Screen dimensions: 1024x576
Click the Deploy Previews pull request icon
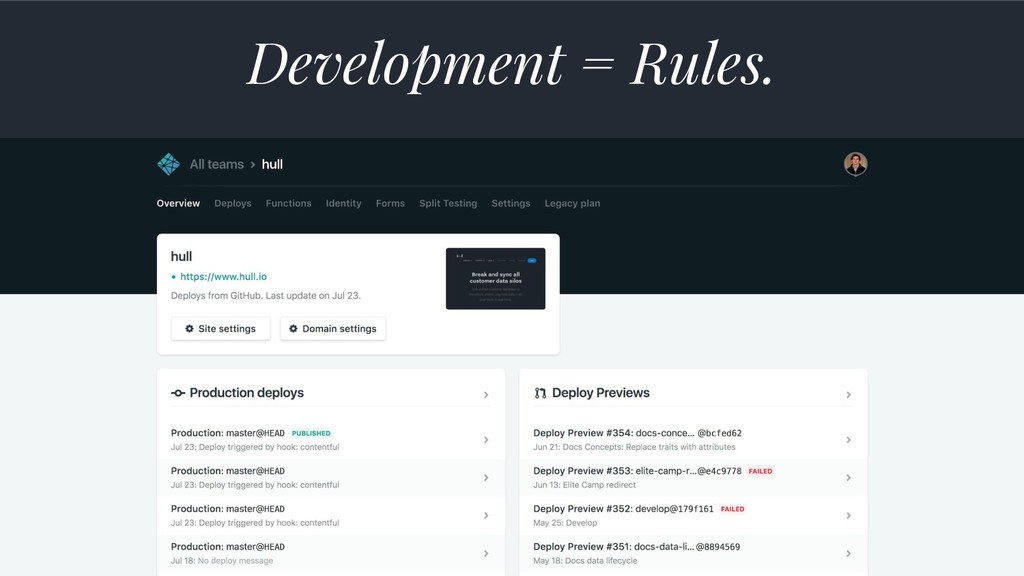tap(540, 393)
